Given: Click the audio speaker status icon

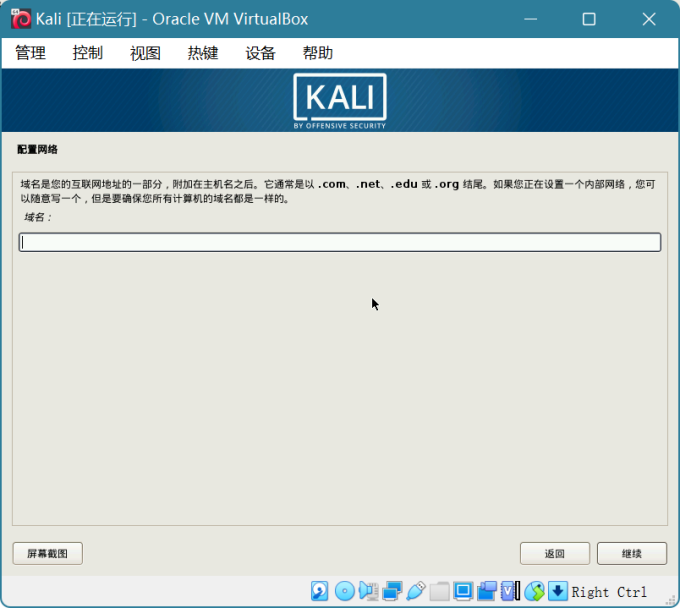Looking at the screenshot, I should click(x=368, y=591).
